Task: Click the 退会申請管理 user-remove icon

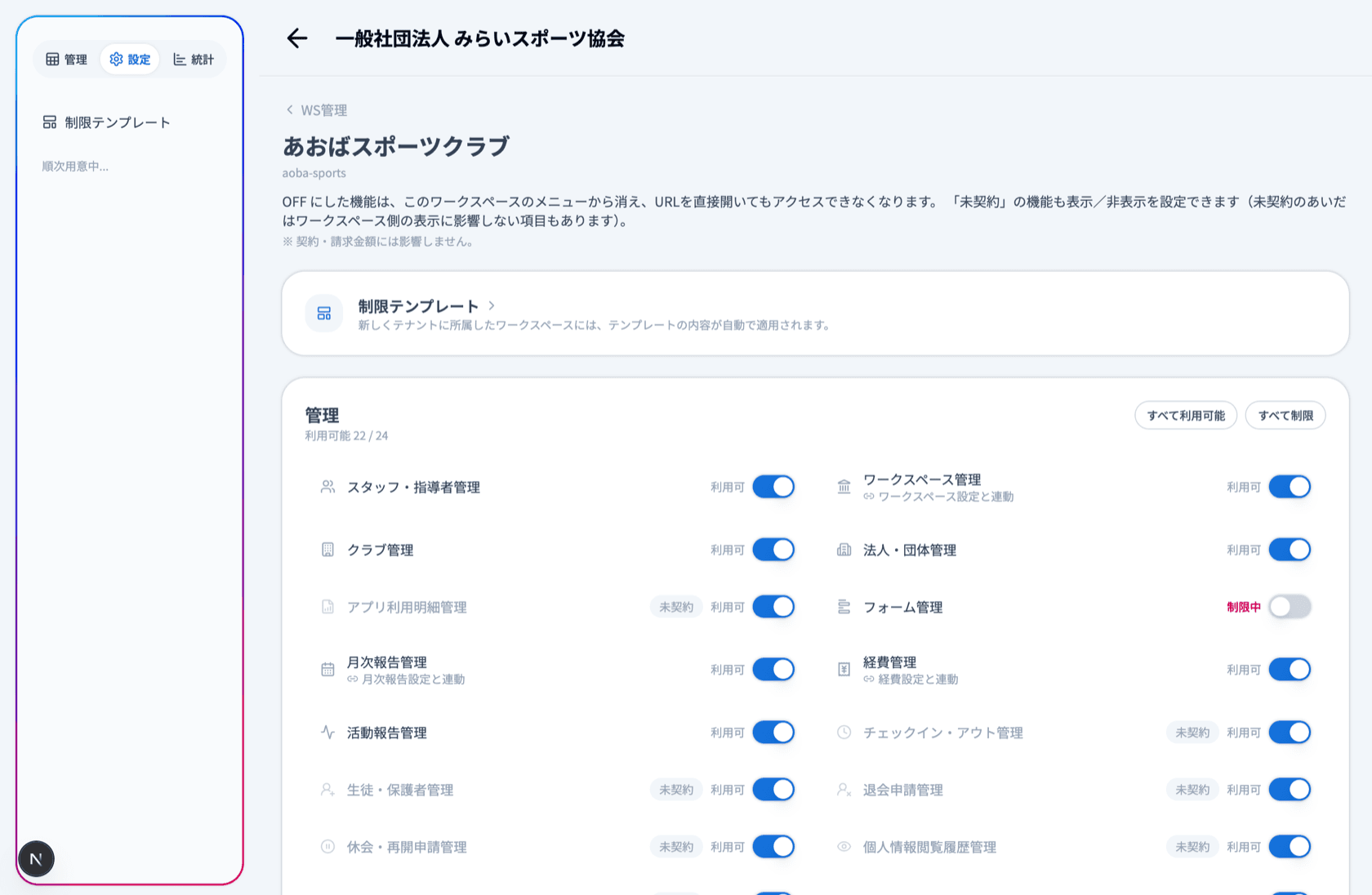Action: tap(844, 790)
